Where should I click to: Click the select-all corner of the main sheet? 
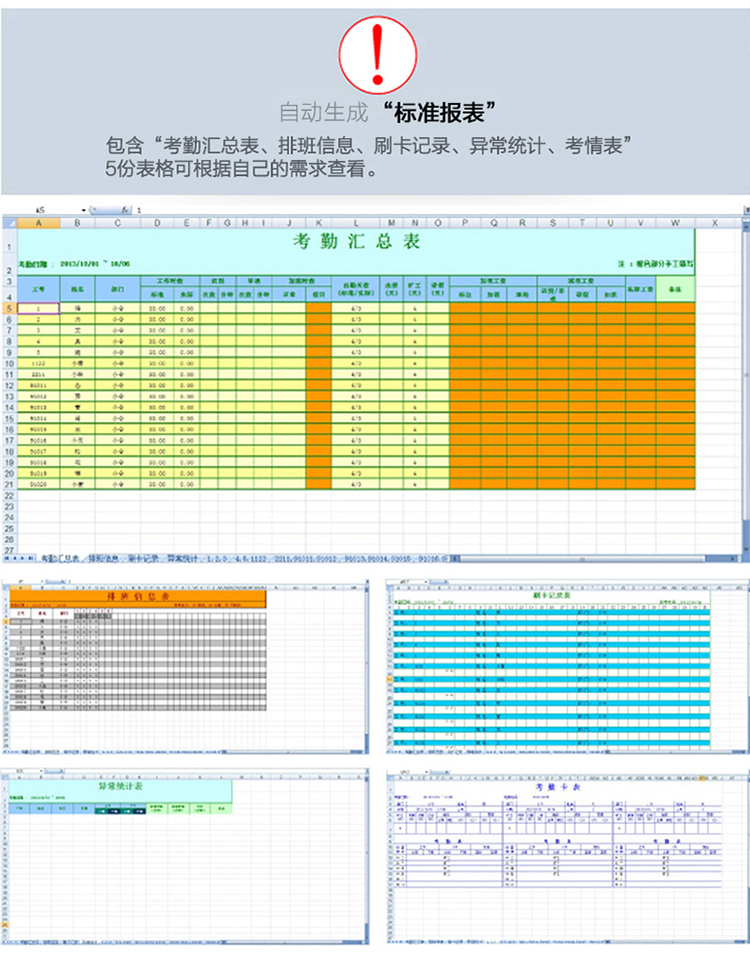tap(10, 223)
